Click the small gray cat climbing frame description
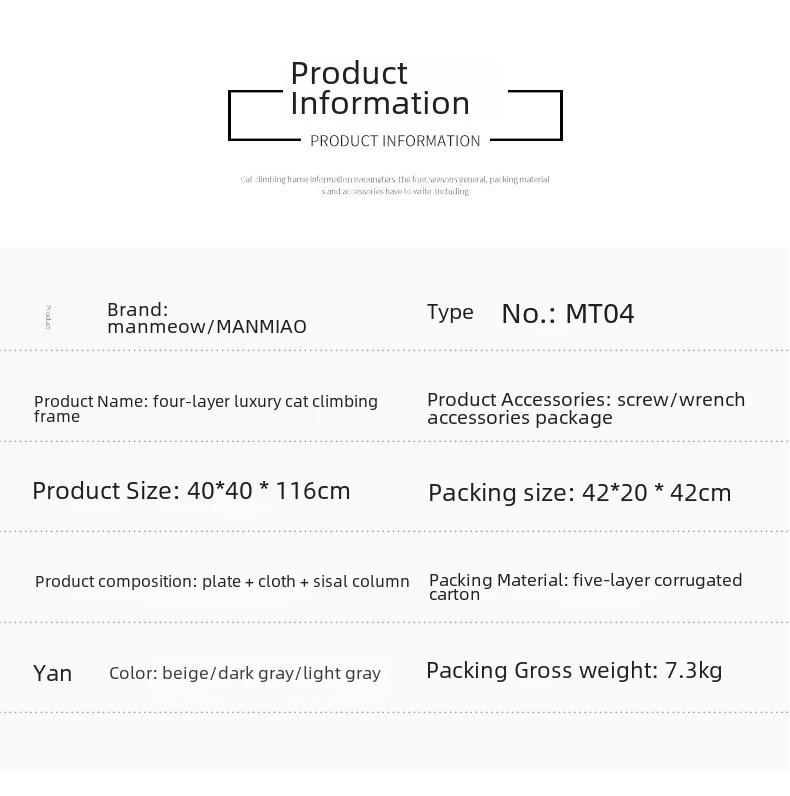This screenshot has height=796, width=790. (x=395, y=185)
